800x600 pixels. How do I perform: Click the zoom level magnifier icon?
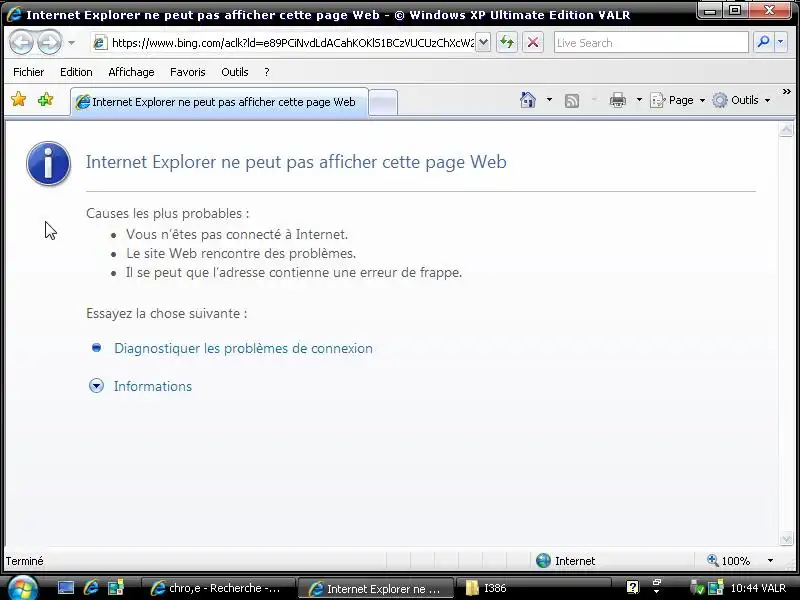point(712,560)
